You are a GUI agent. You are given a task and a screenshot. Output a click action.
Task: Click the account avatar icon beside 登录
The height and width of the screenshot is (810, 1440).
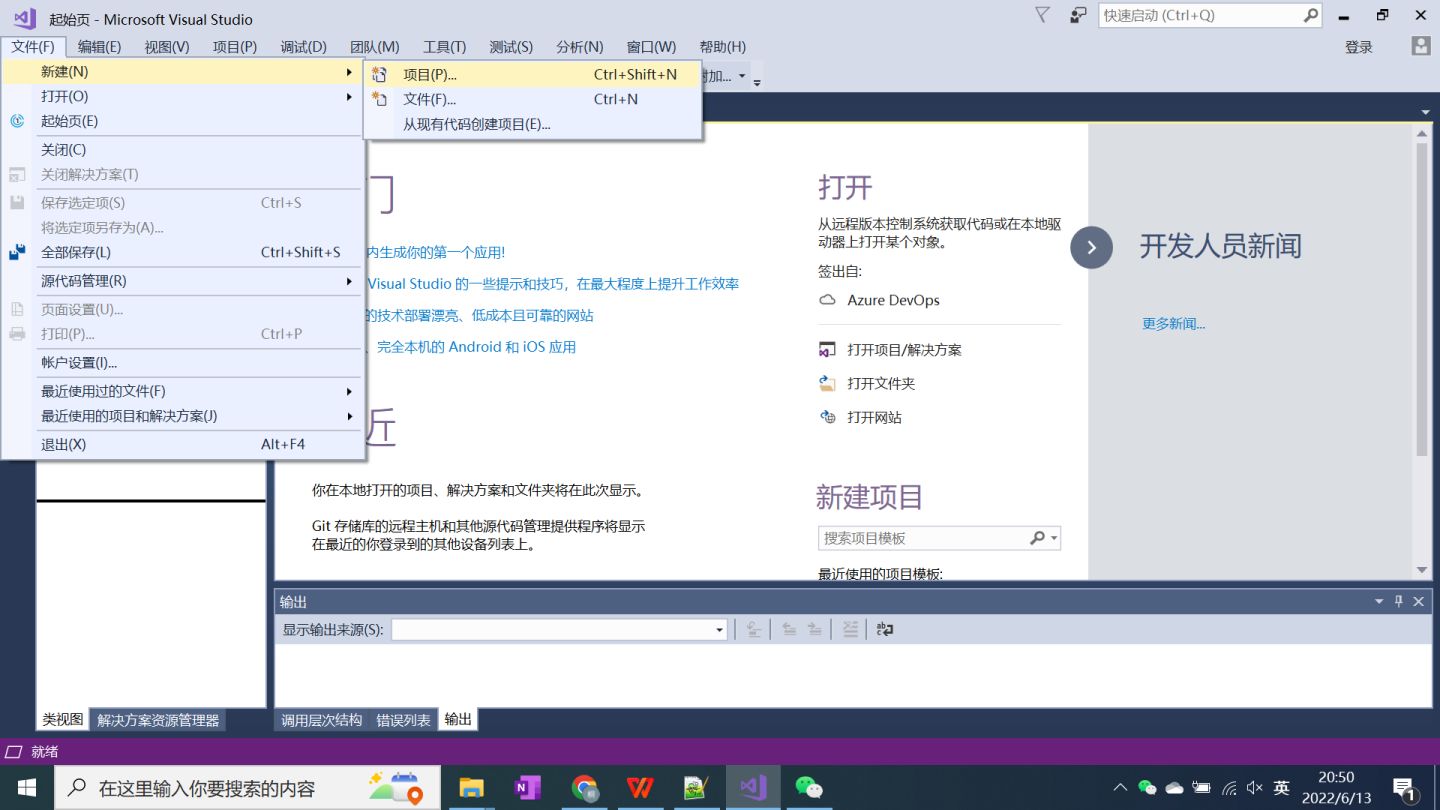coord(1420,46)
